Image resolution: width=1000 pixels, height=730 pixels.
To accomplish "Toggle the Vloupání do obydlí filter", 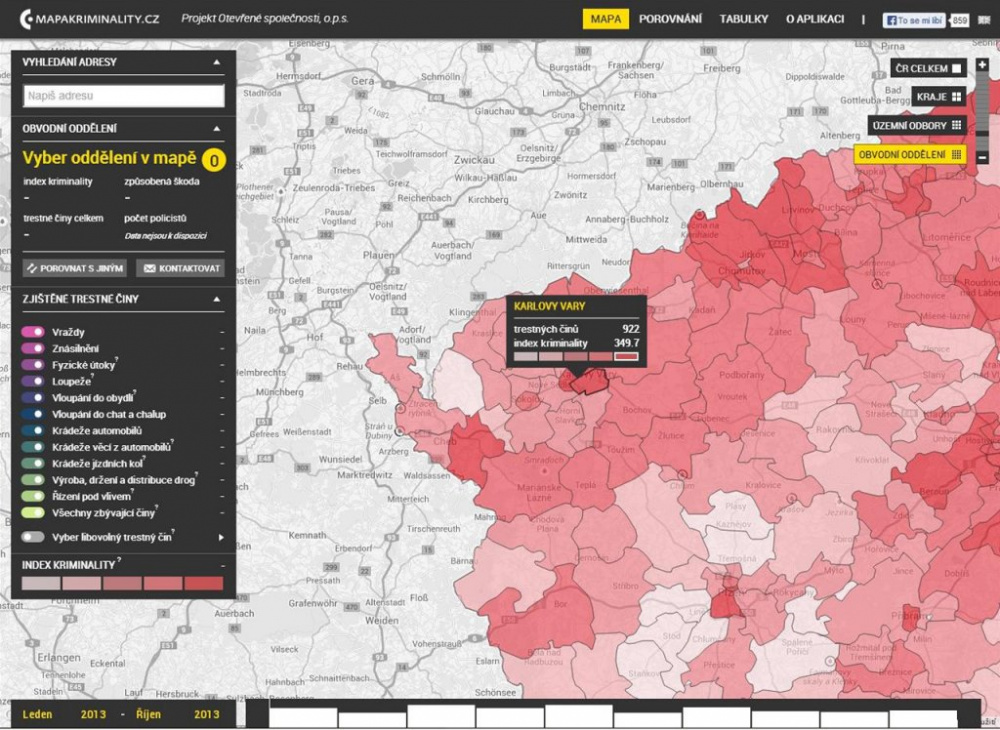I will pyautogui.click(x=33, y=398).
